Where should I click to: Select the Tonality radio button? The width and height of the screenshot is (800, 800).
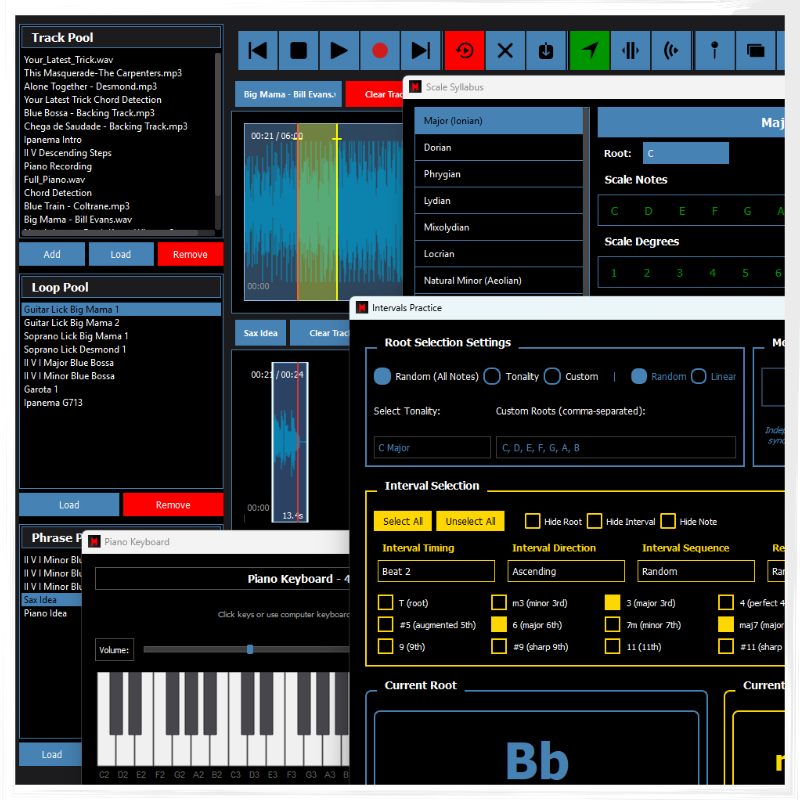492,377
